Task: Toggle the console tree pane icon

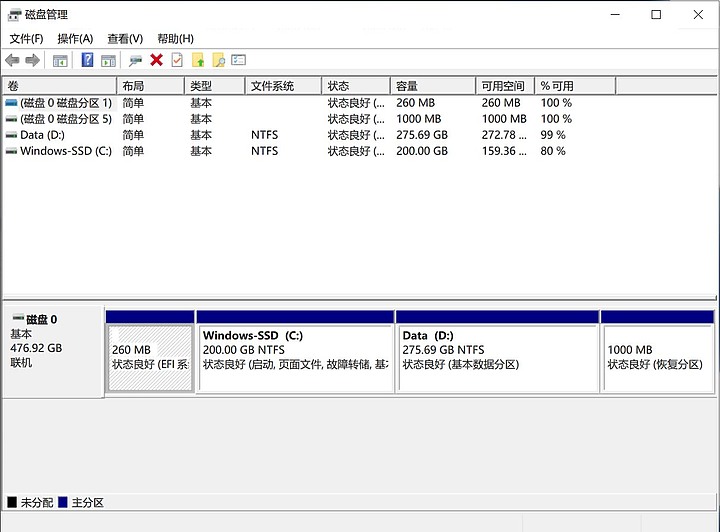Action: [x=60, y=60]
